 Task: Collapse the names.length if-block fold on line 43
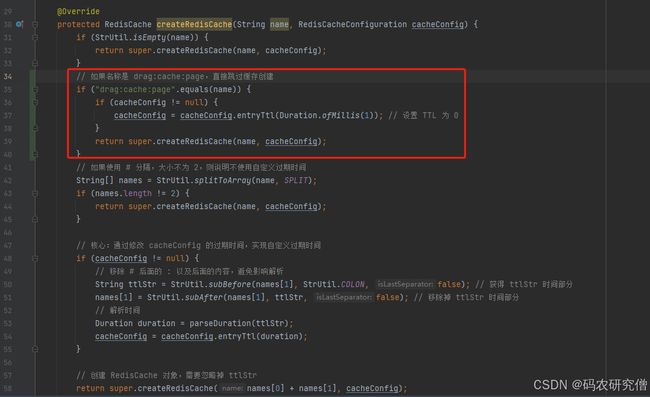point(35,194)
